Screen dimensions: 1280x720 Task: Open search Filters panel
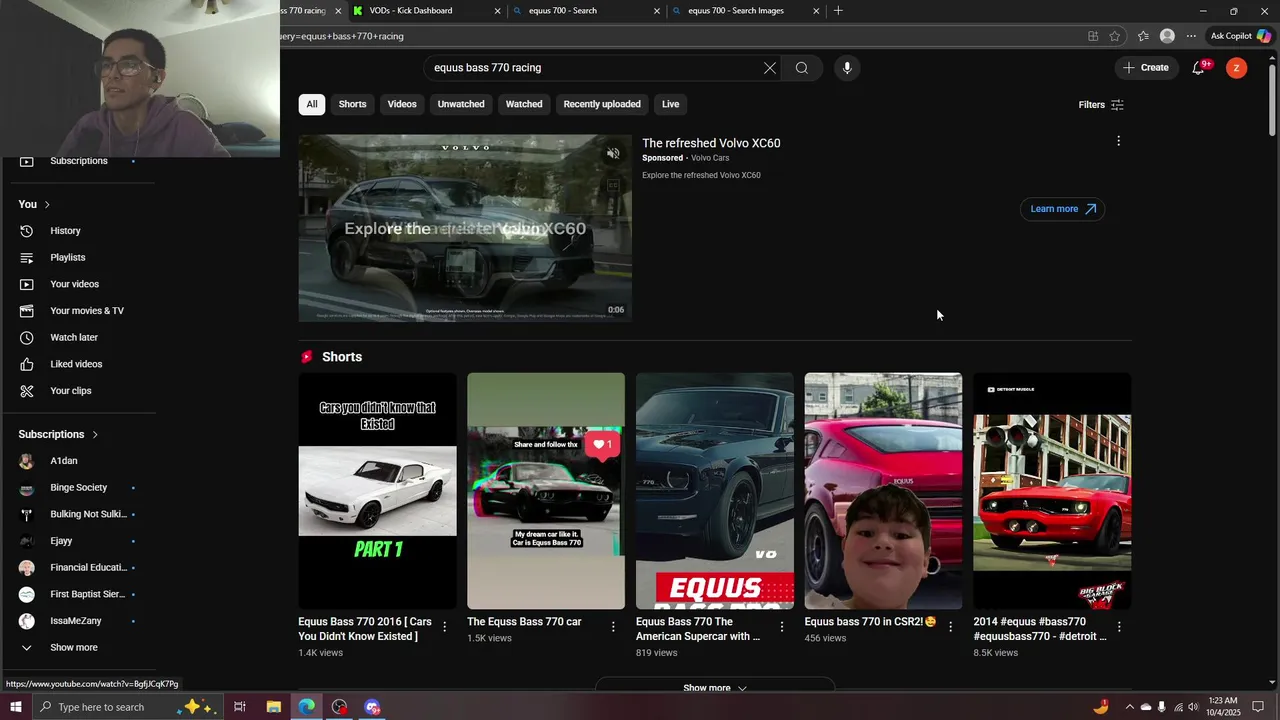[x=1101, y=105]
